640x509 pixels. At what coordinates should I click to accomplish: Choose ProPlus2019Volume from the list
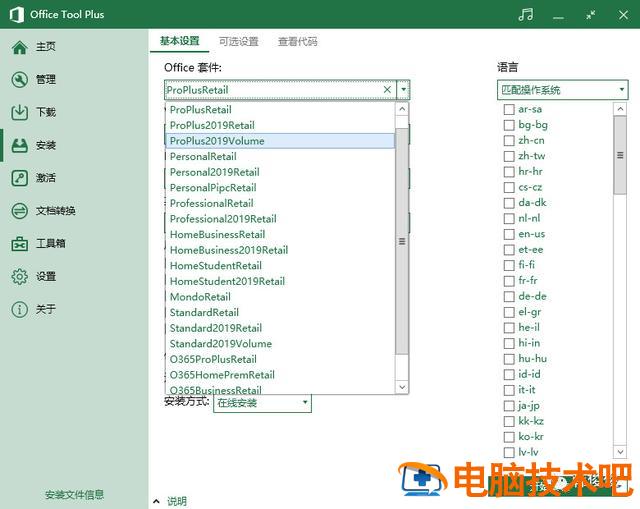tap(280, 141)
